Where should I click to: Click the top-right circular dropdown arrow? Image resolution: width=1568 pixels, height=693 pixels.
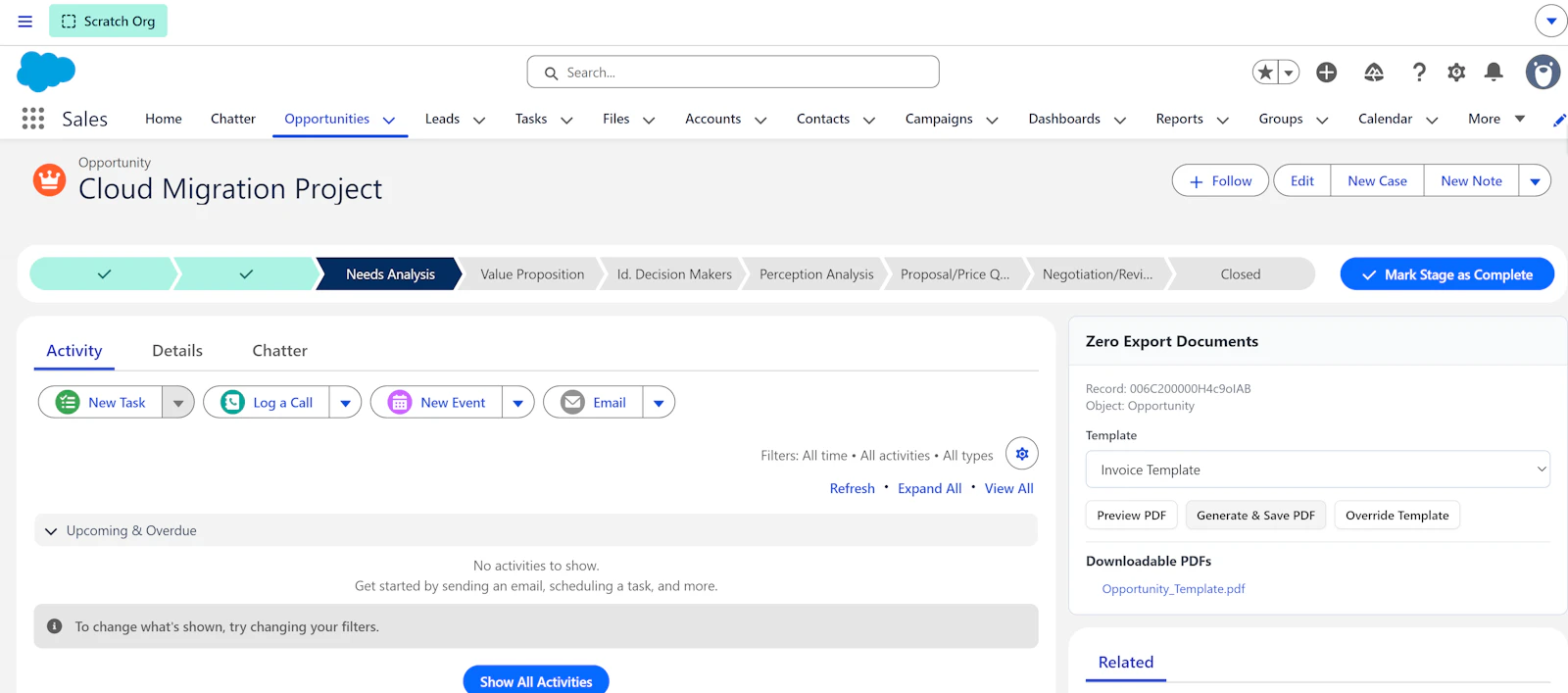tap(1550, 21)
